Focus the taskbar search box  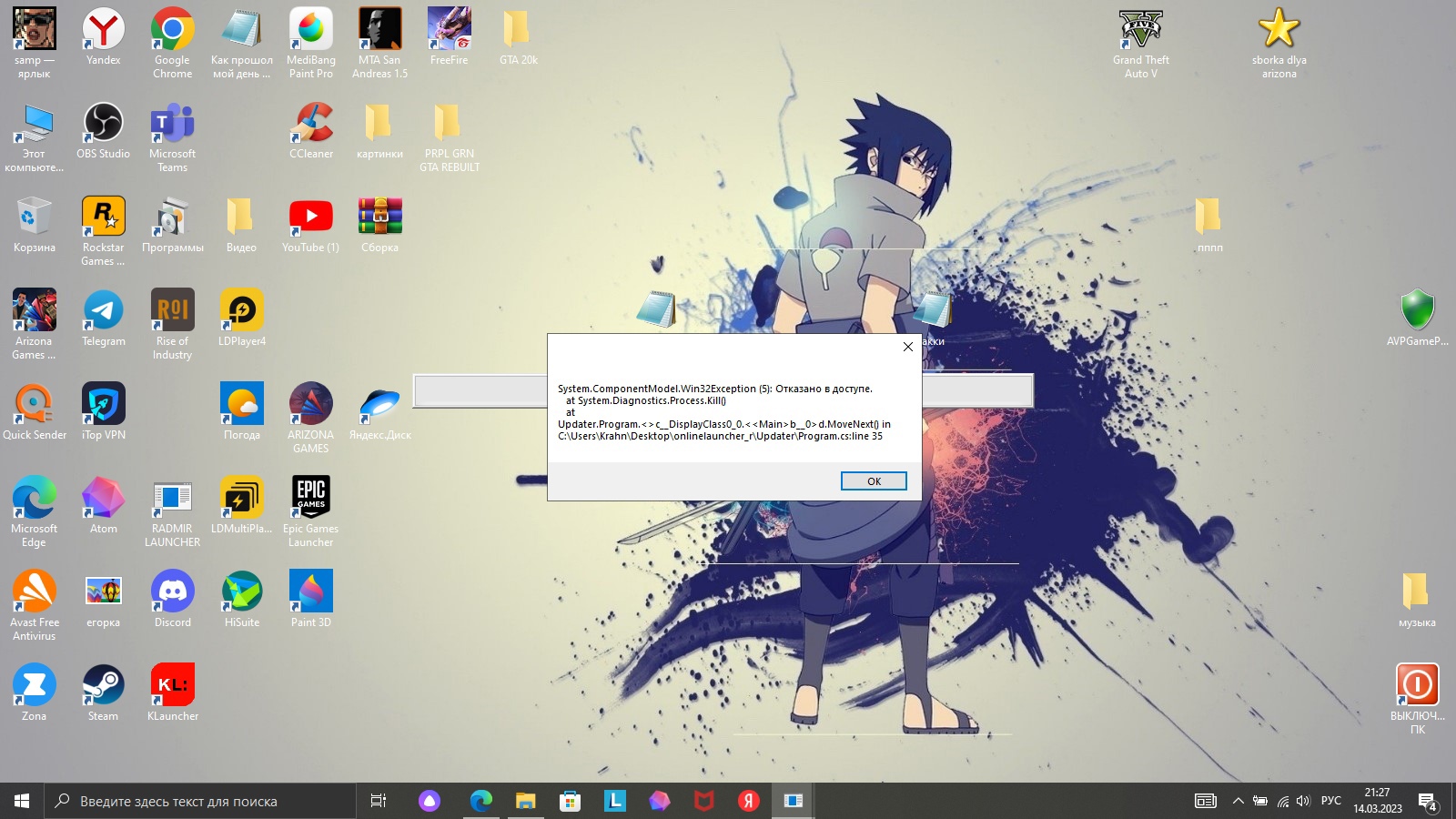point(200,801)
